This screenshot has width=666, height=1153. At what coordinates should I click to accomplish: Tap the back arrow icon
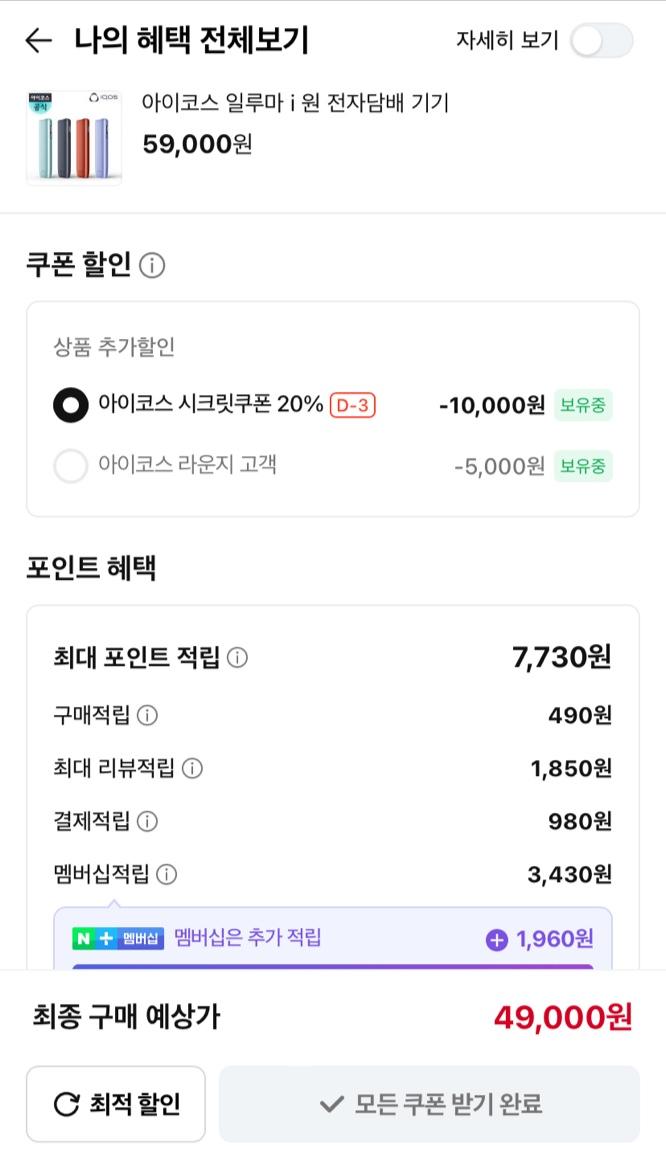(x=38, y=41)
